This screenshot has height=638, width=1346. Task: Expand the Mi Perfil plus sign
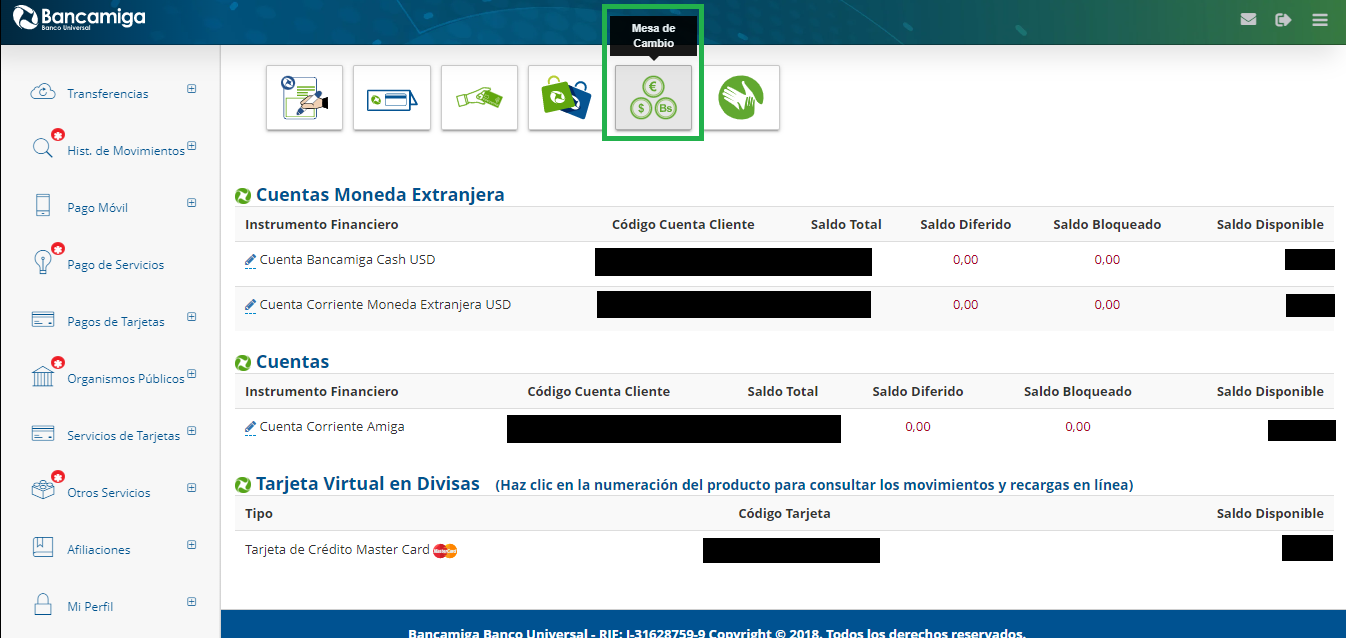[x=191, y=602]
